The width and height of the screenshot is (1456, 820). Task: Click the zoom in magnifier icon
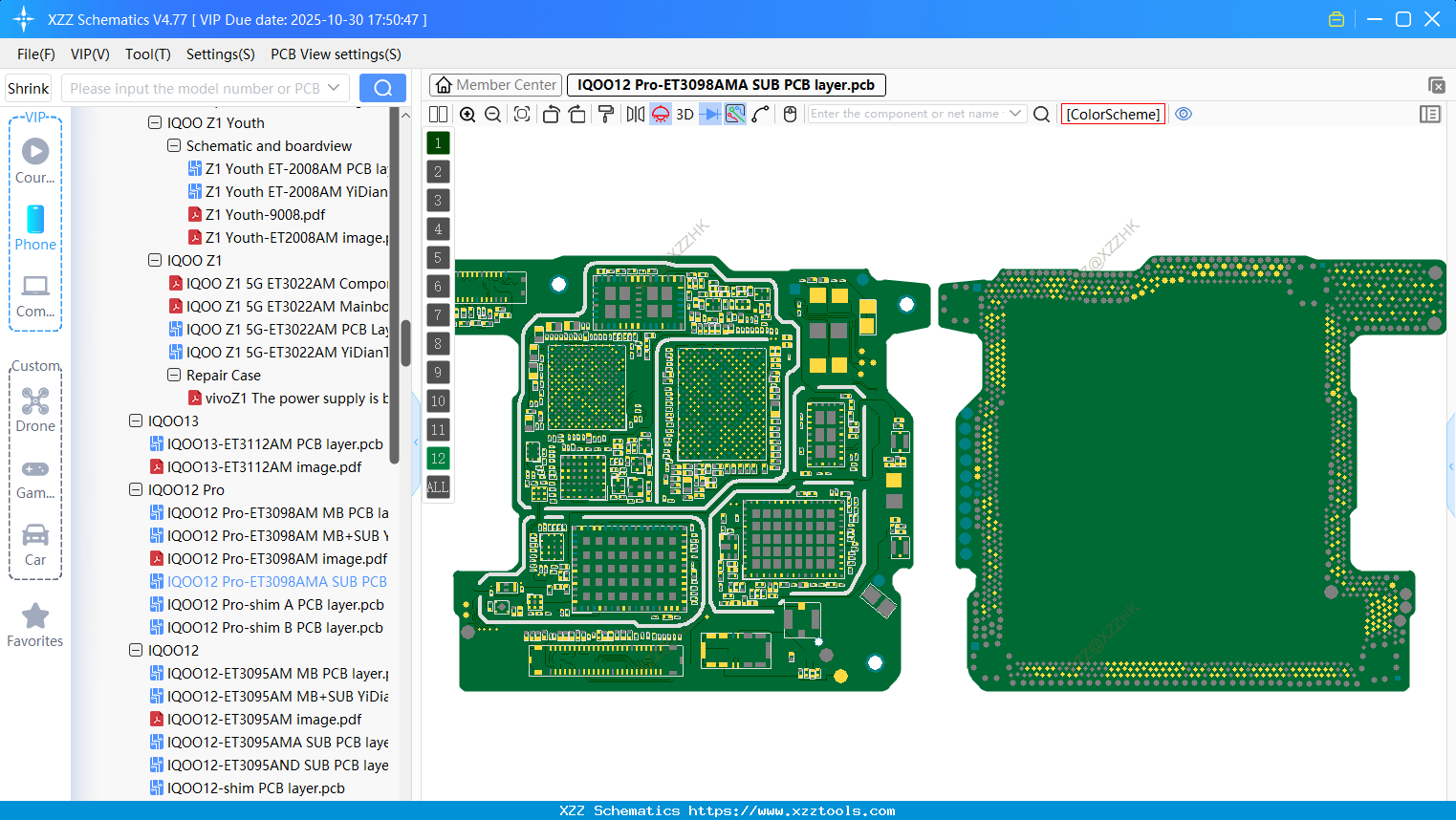click(x=467, y=114)
